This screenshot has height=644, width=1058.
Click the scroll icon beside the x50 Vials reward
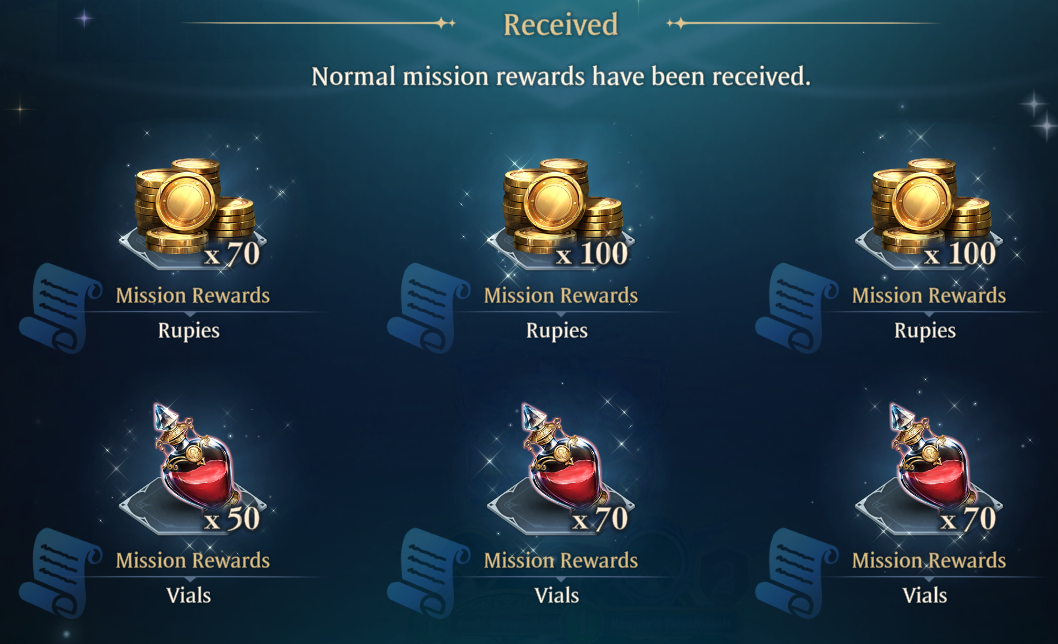59,573
